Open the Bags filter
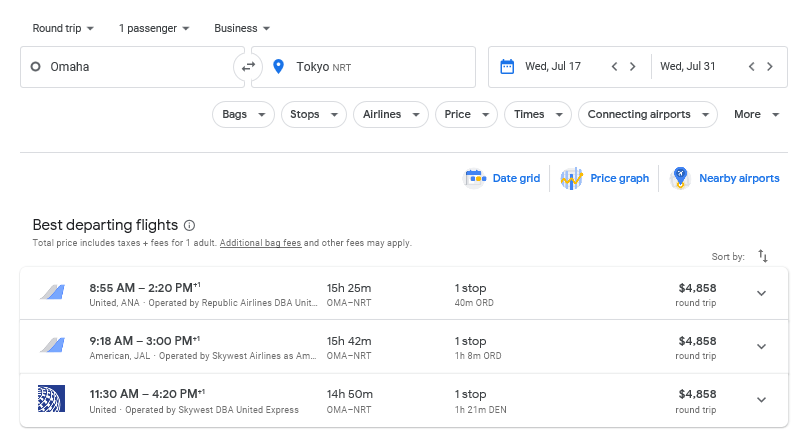This screenshot has width=808, height=440. point(243,114)
